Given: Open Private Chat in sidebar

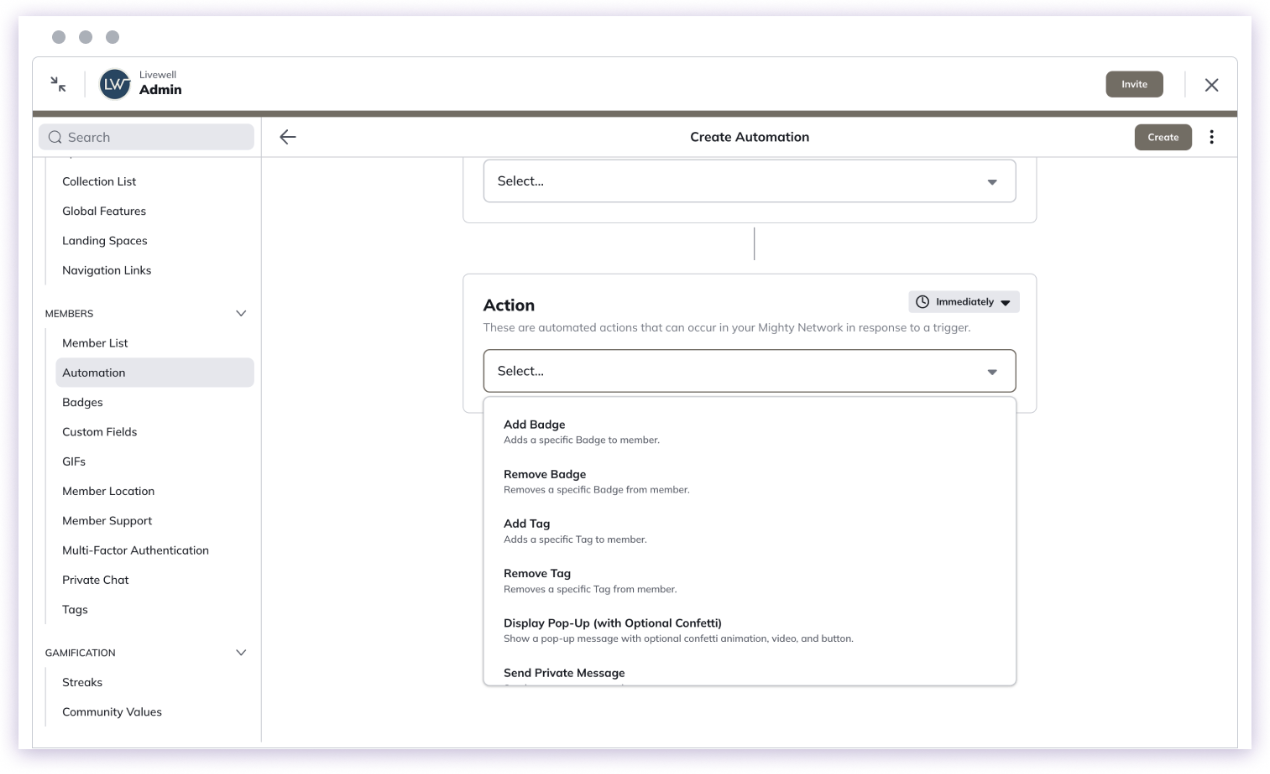Looking at the screenshot, I should 95,580.
